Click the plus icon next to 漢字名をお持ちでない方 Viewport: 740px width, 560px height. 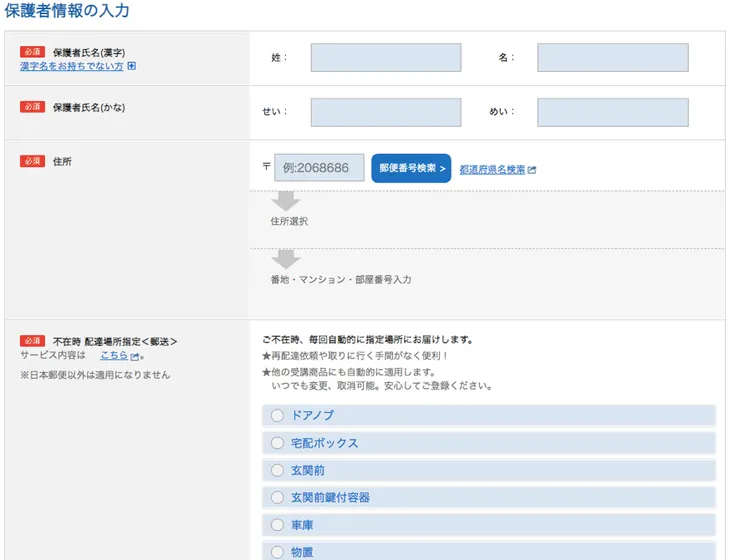tap(132, 66)
